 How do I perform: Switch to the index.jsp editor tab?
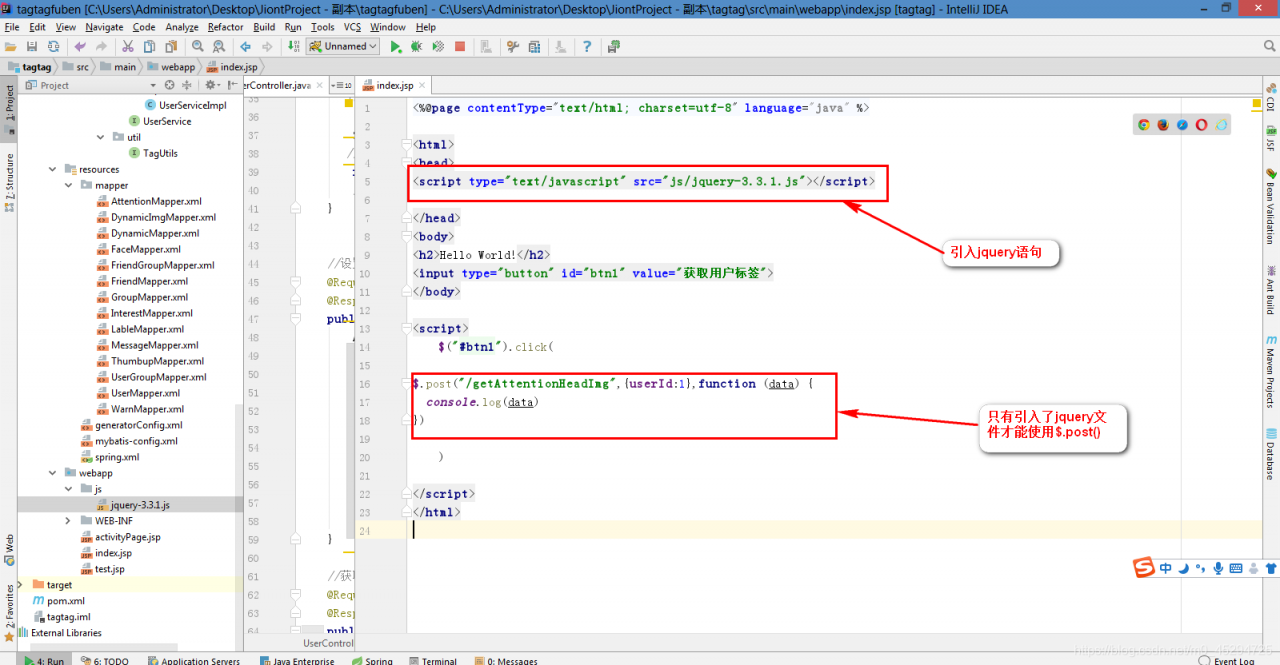tap(394, 86)
